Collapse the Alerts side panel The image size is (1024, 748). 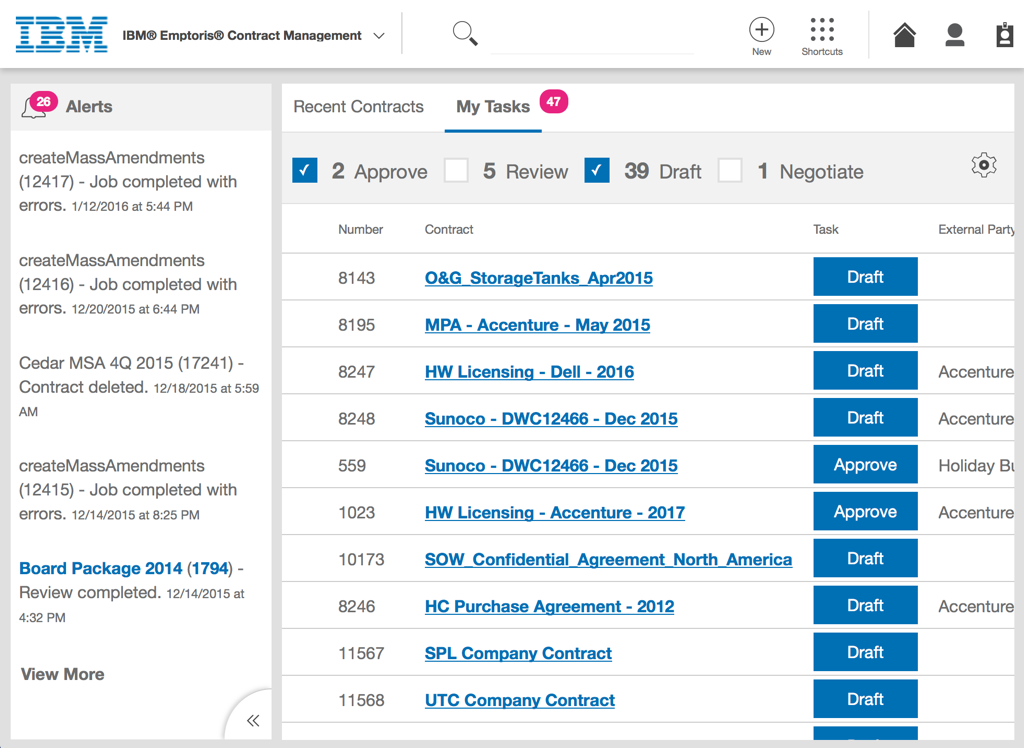pos(253,720)
